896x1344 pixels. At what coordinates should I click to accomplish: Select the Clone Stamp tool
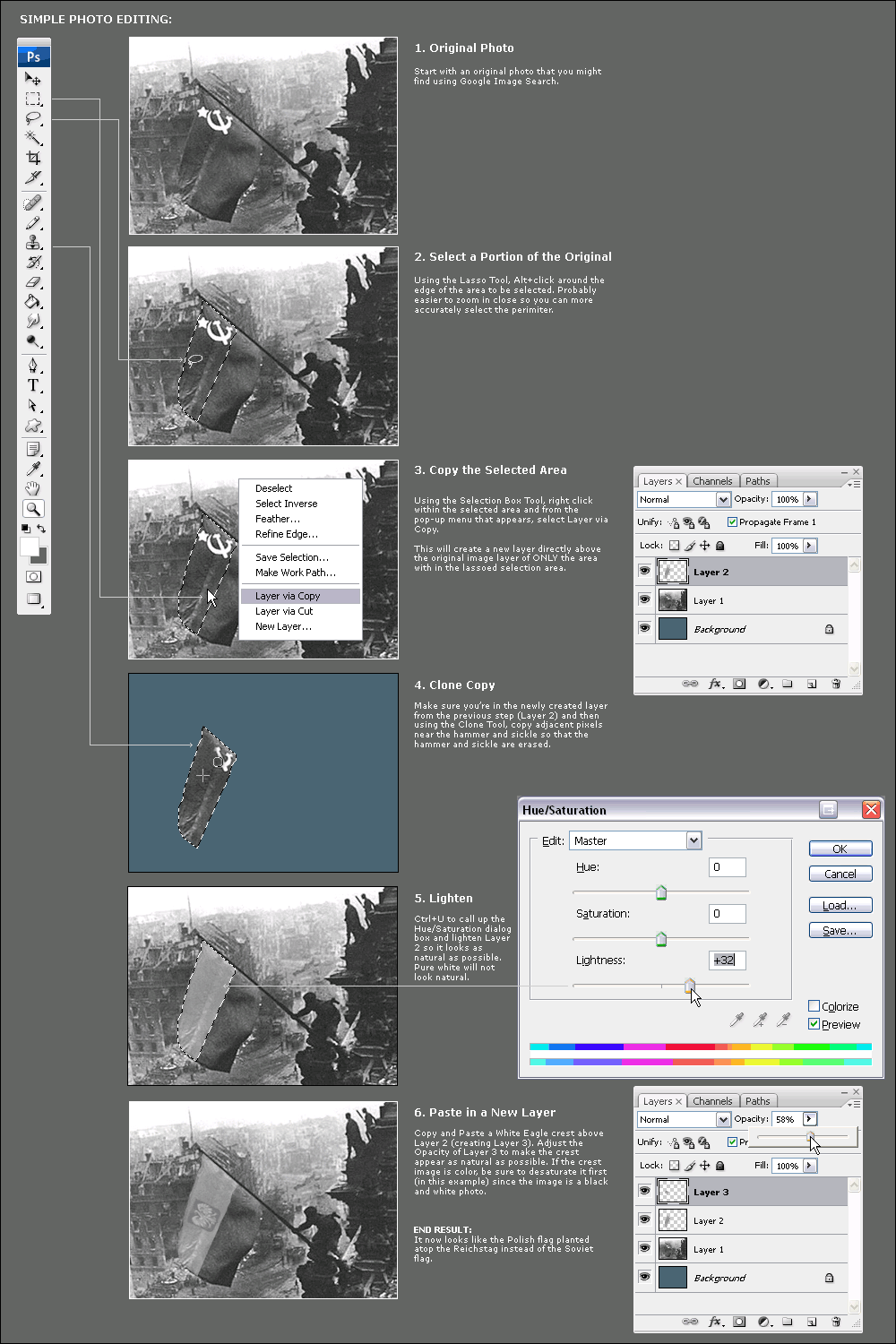coord(33,243)
